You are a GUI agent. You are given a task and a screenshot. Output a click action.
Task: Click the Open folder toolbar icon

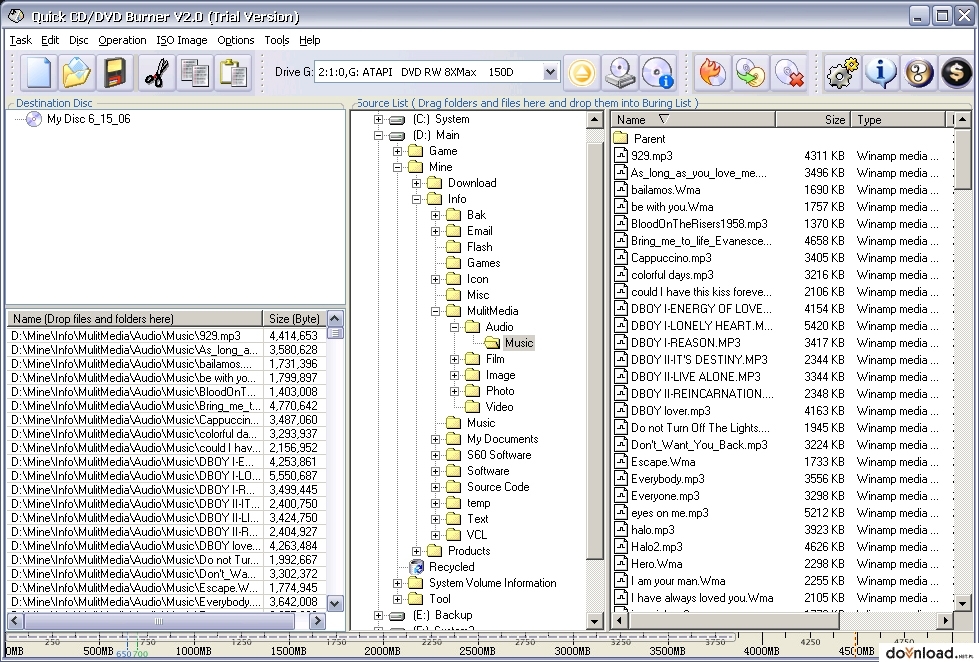(x=77, y=72)
